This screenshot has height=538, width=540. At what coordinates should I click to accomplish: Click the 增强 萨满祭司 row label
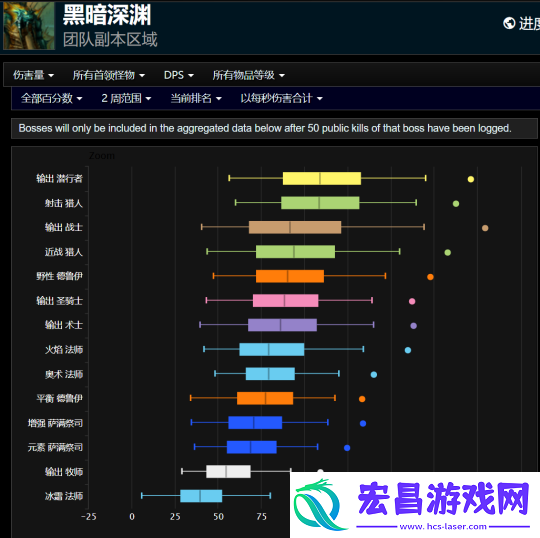(x=55, y=423)
